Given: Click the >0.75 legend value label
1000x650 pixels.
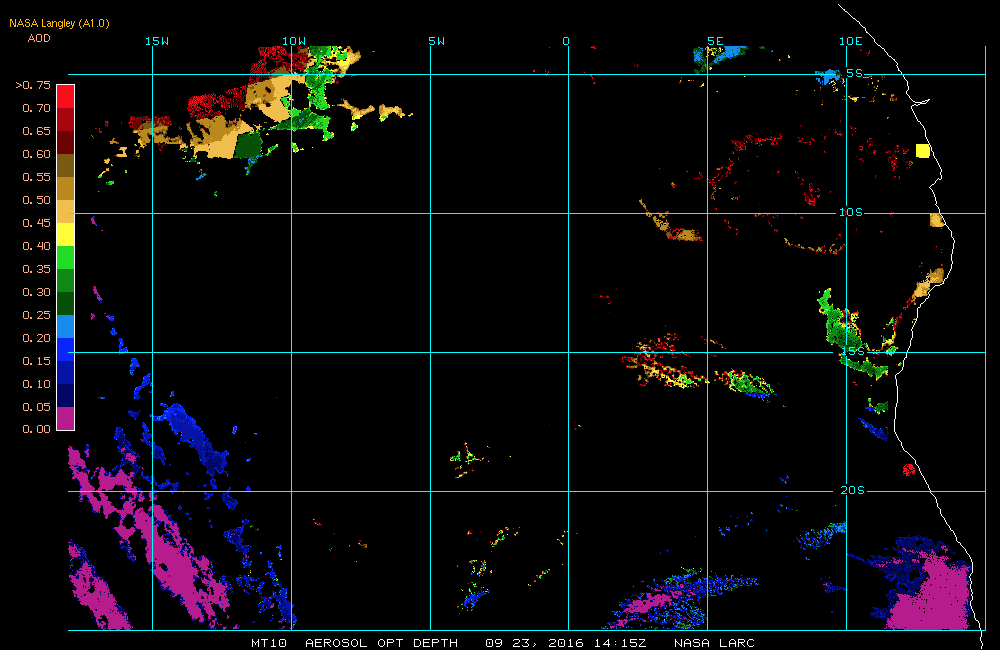Looking at the screenshot, I should 33,85.
